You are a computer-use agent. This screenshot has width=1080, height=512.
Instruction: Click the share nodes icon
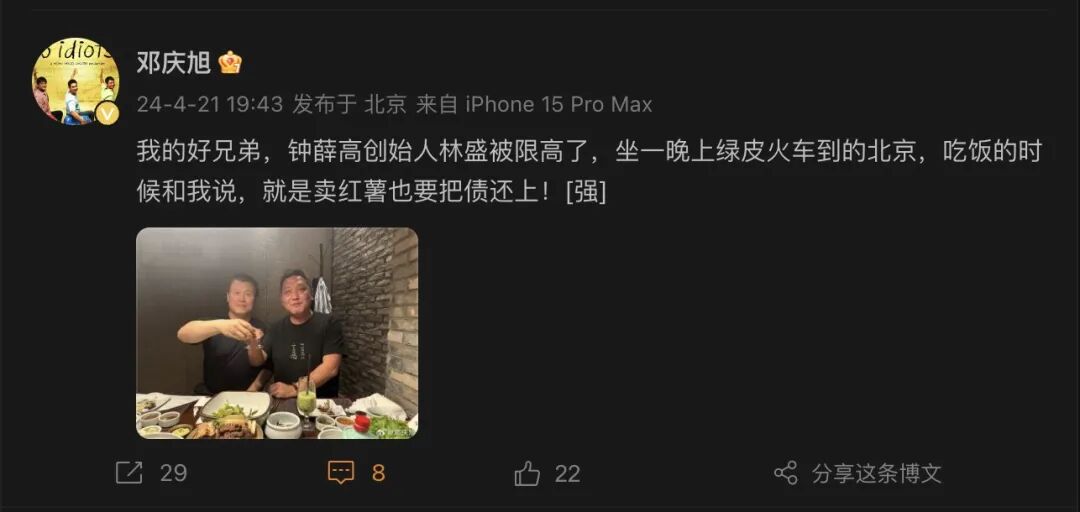coord(786,473)
